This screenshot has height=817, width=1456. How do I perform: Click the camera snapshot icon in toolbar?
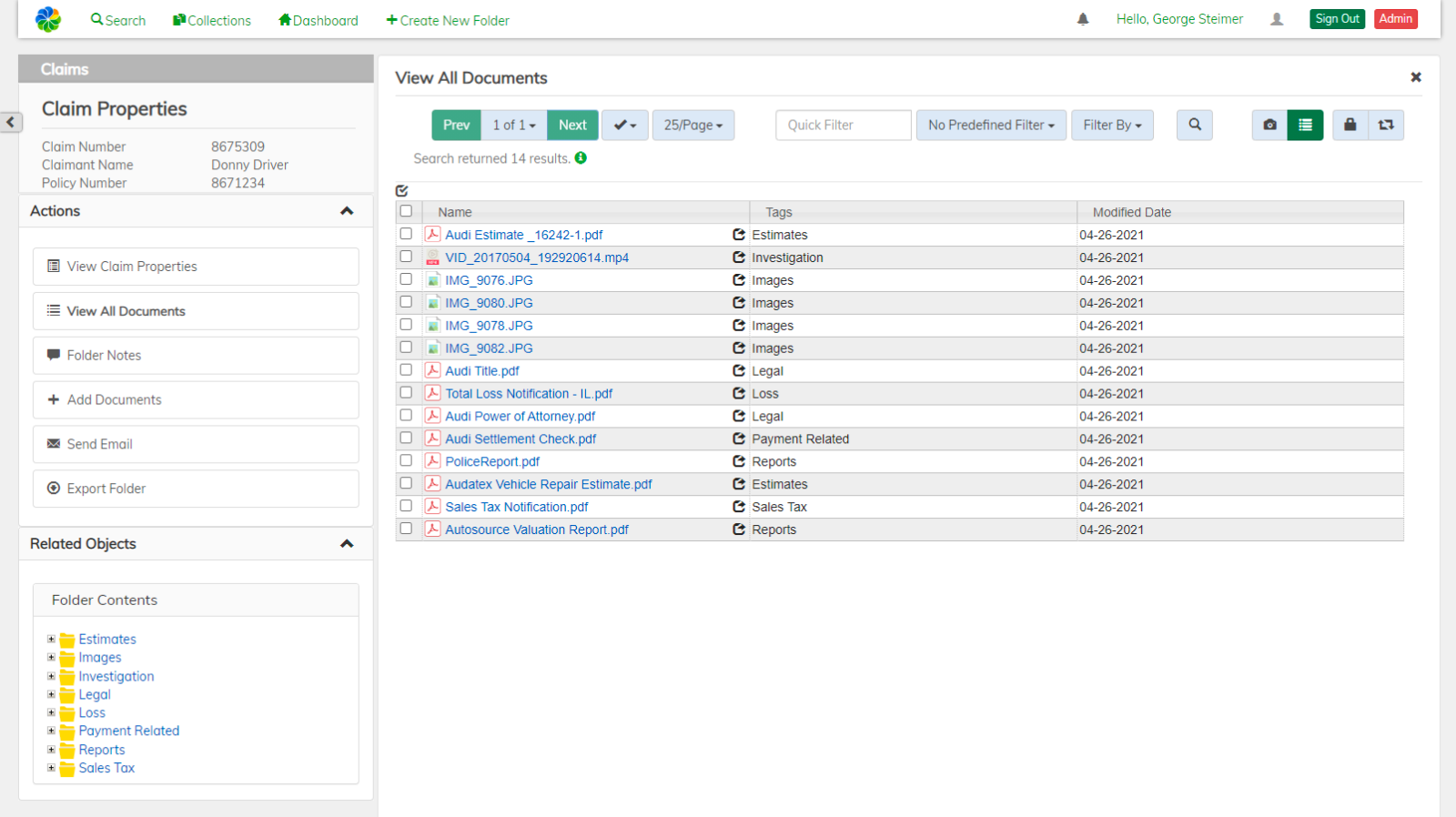tap(1269, 125)
